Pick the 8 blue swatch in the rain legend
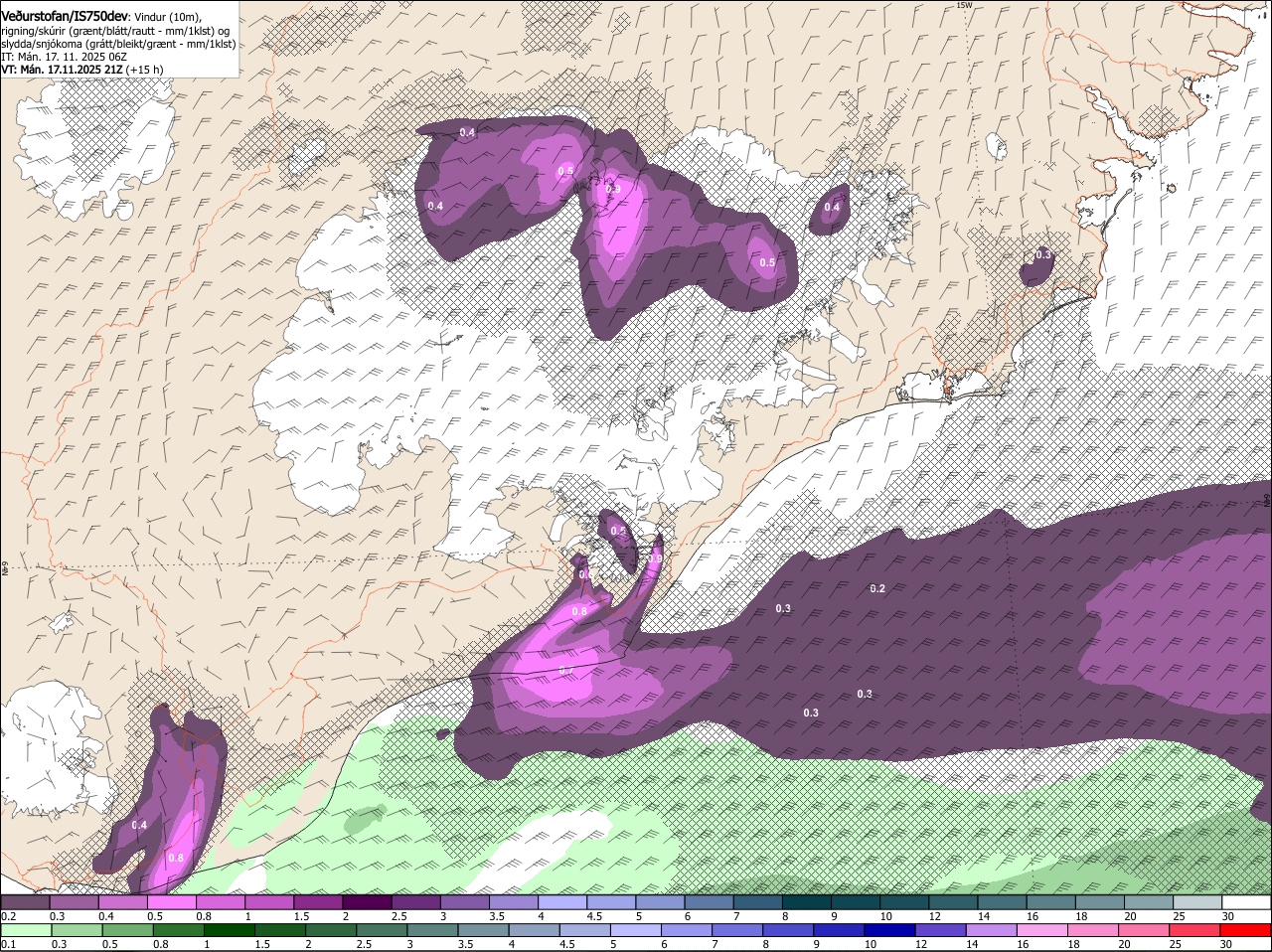 [x=789, y=930]
